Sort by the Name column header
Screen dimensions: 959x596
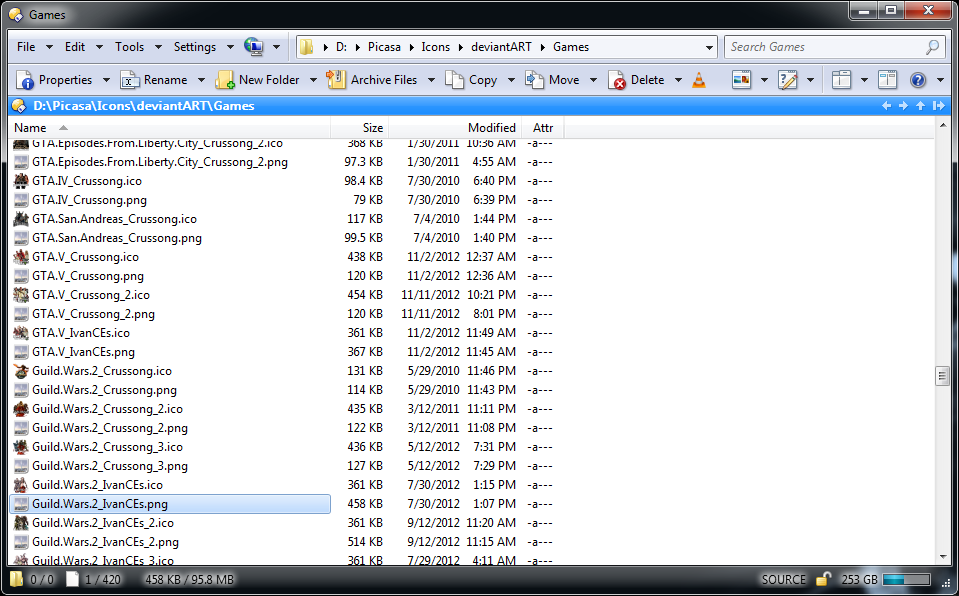point(171,128)
